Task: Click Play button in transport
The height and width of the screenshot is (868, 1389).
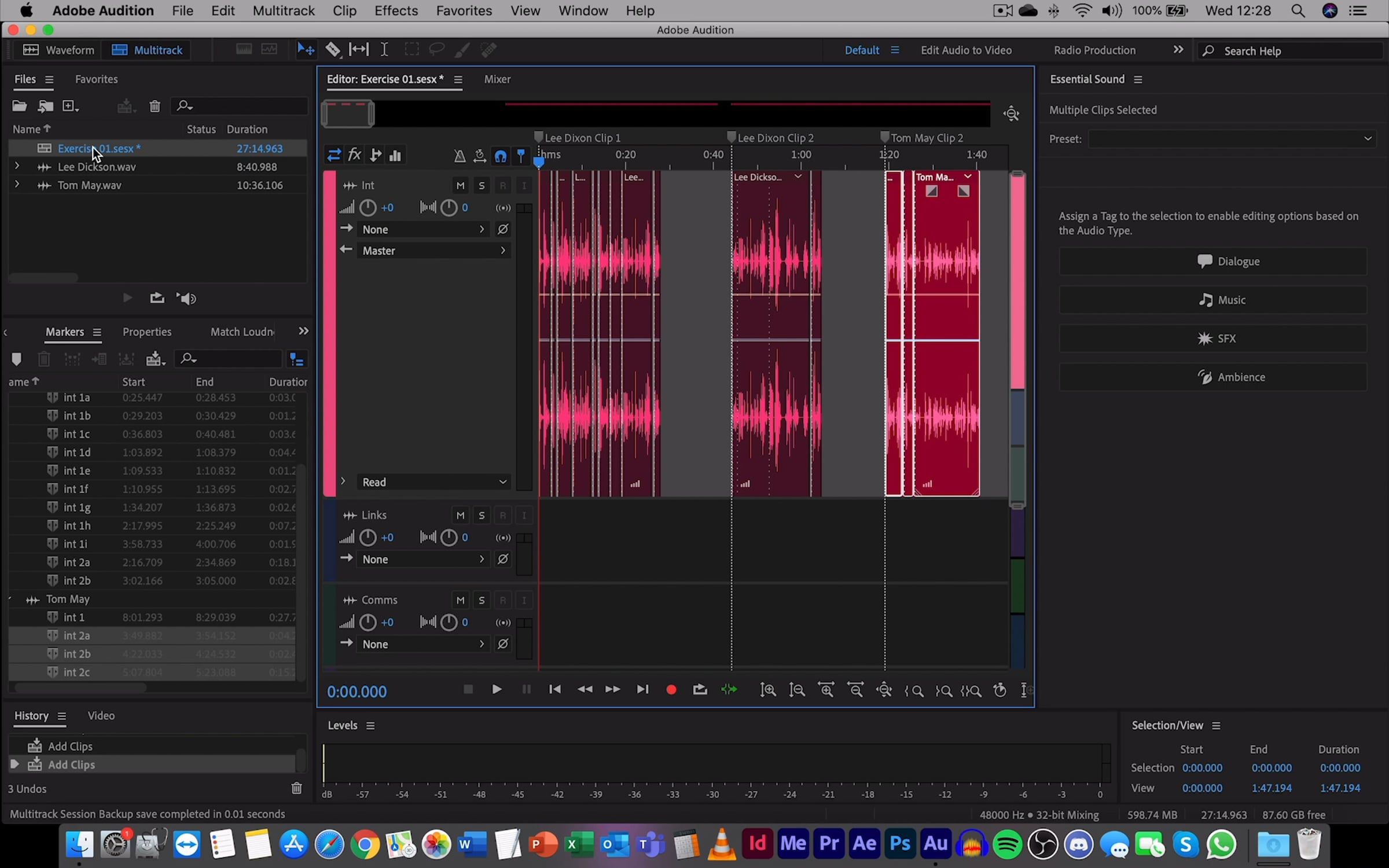Action: point(496,690)
